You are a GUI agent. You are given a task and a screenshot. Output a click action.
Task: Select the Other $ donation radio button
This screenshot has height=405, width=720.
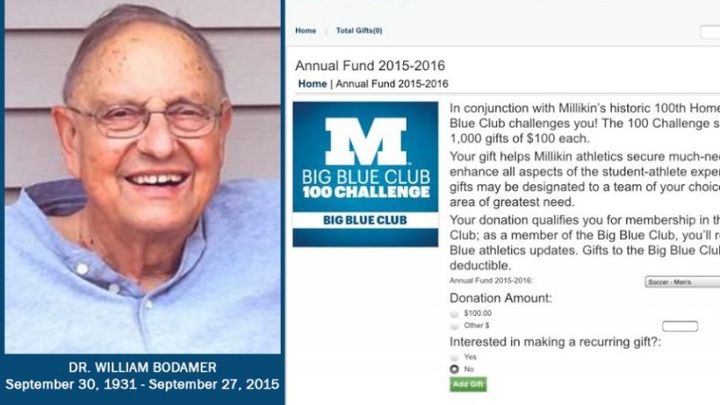click(454, 326)
